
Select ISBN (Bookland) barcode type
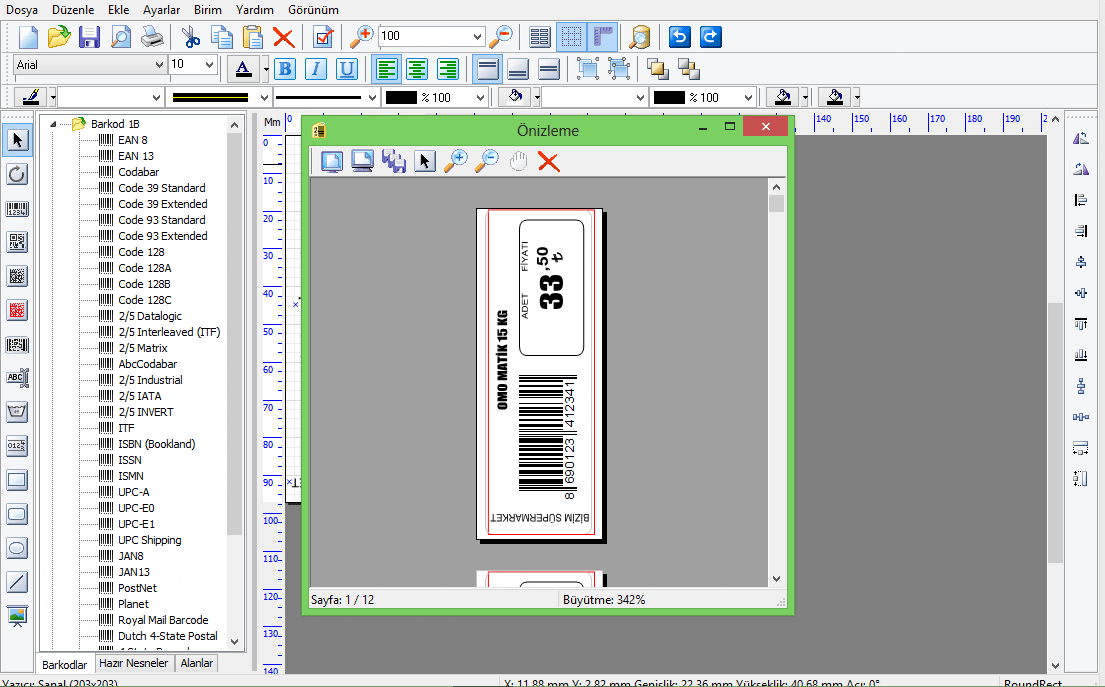click(156, 444)
